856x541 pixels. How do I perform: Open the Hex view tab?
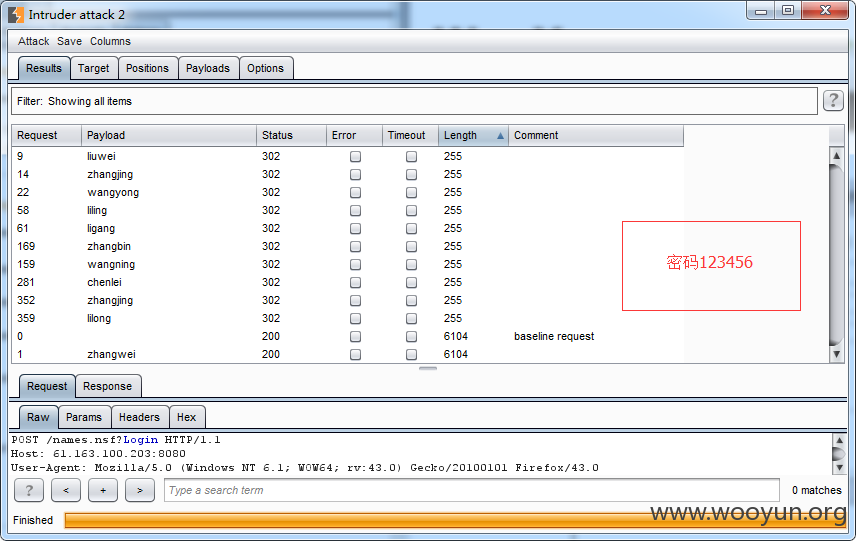(187, 418)
